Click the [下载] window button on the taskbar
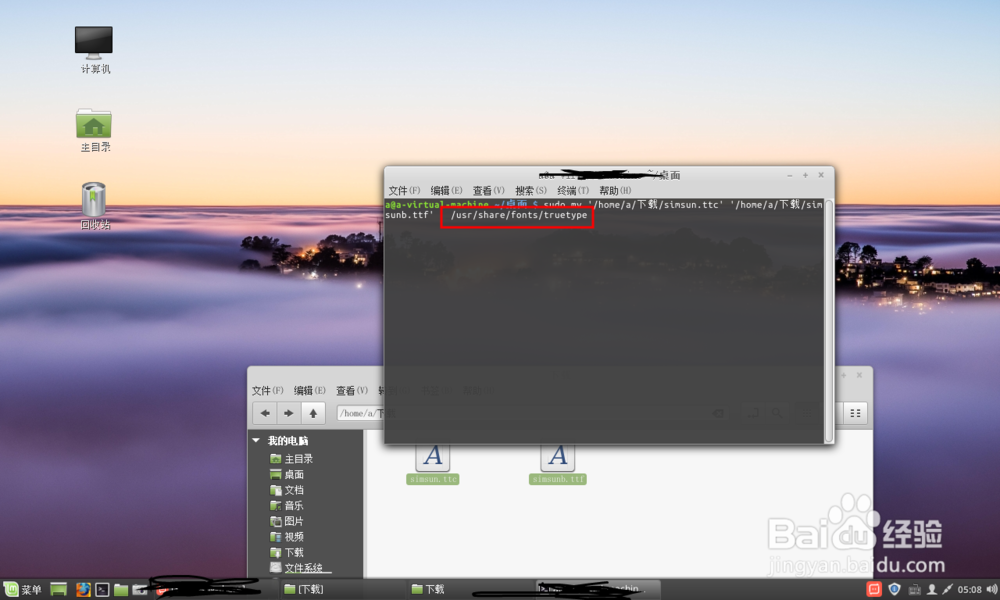Image resolution: width=1000 pixels, height=600 pixels. pos(305,589)
